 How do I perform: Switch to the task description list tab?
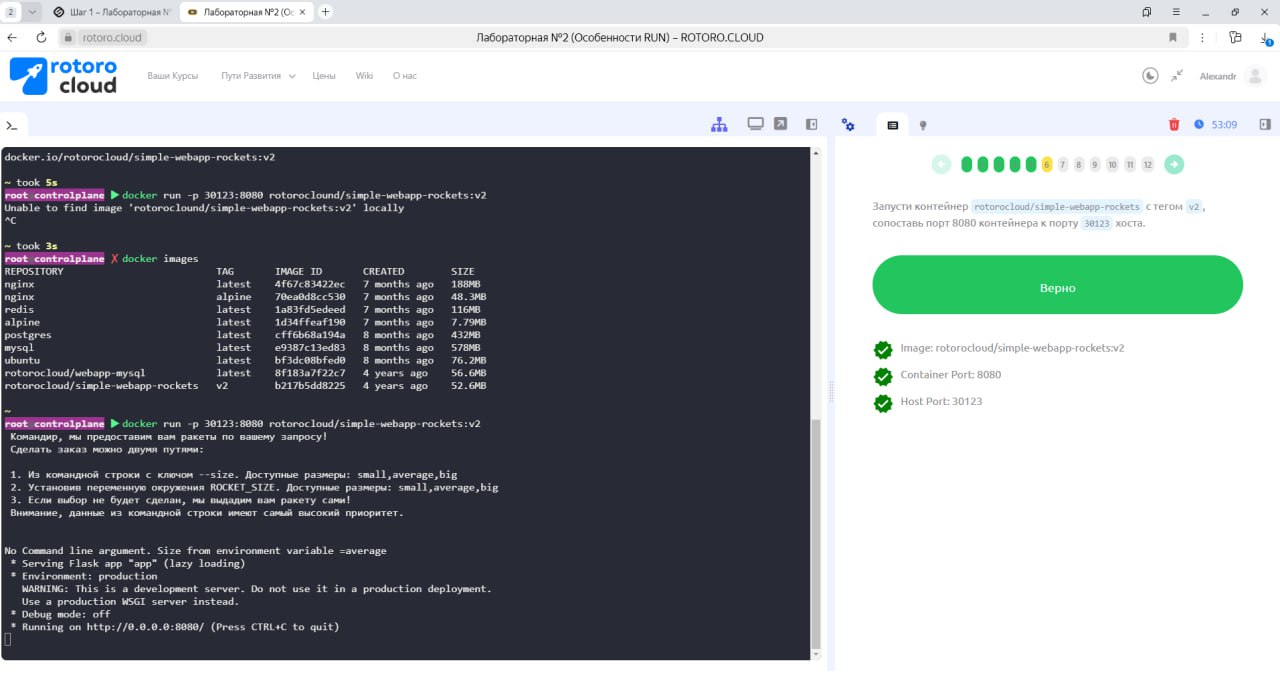pos(893,125)
